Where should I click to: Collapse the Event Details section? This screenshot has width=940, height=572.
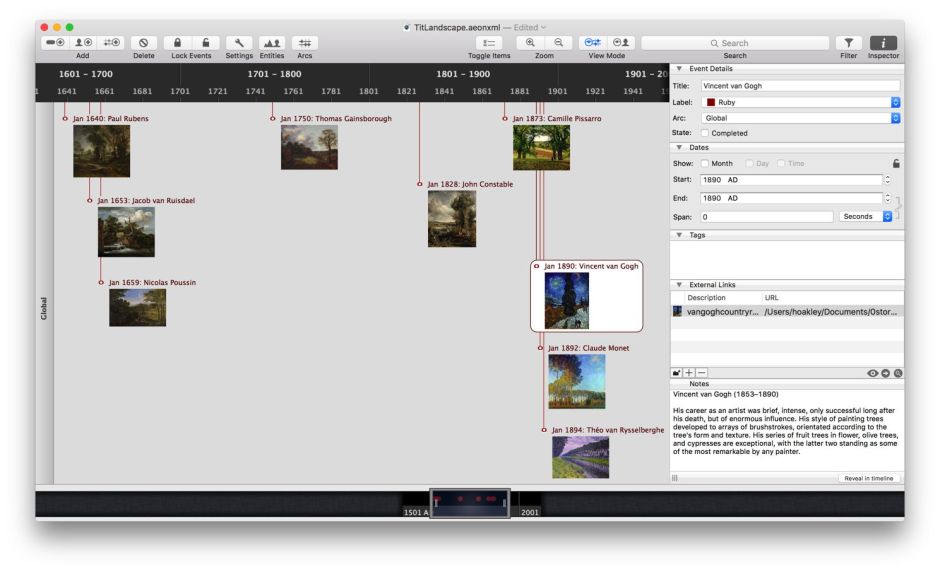point(680,69)
